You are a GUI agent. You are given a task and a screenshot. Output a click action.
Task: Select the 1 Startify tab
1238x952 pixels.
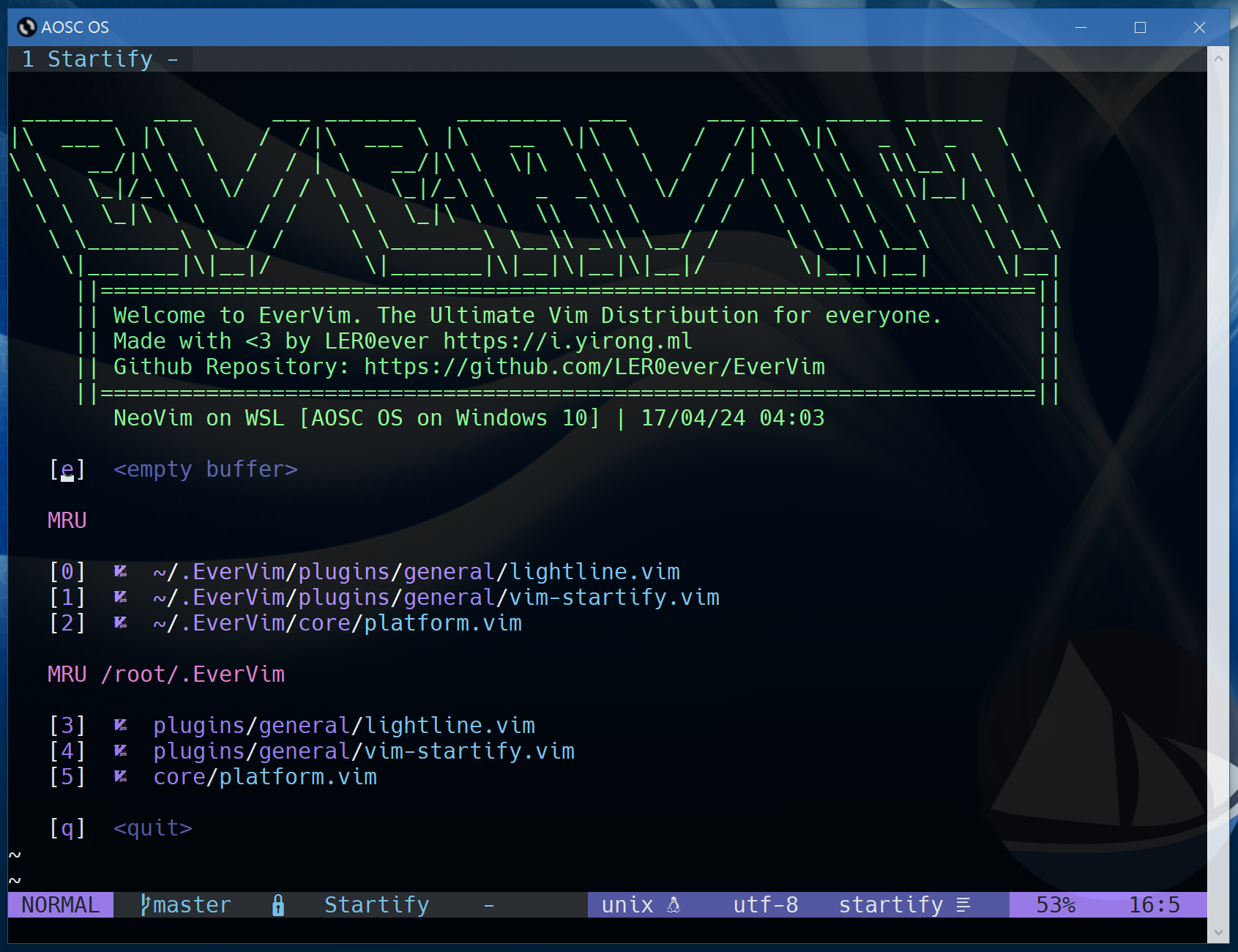(100, 59)
